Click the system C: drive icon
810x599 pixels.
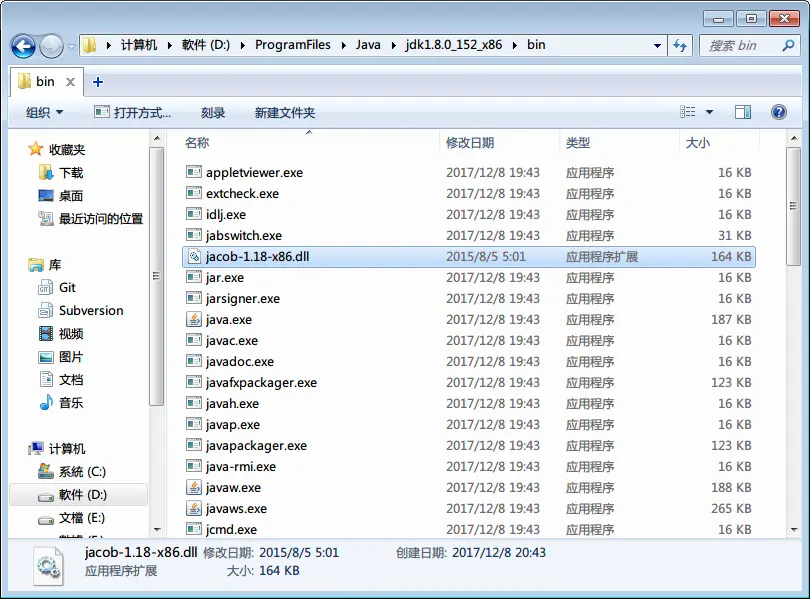point(46,471)
